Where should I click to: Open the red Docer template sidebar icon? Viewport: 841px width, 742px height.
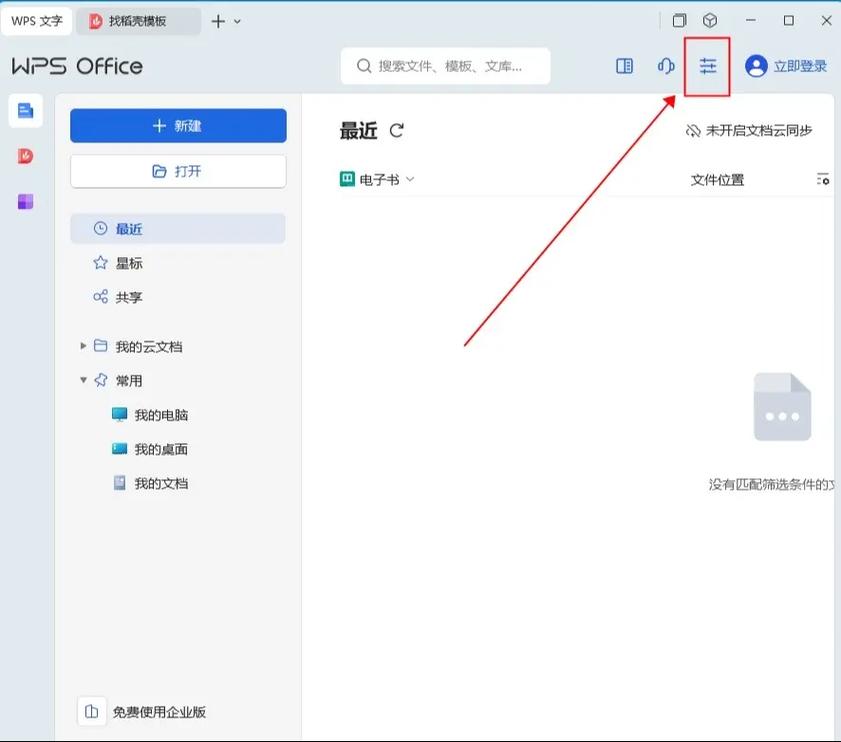(25, 156)
